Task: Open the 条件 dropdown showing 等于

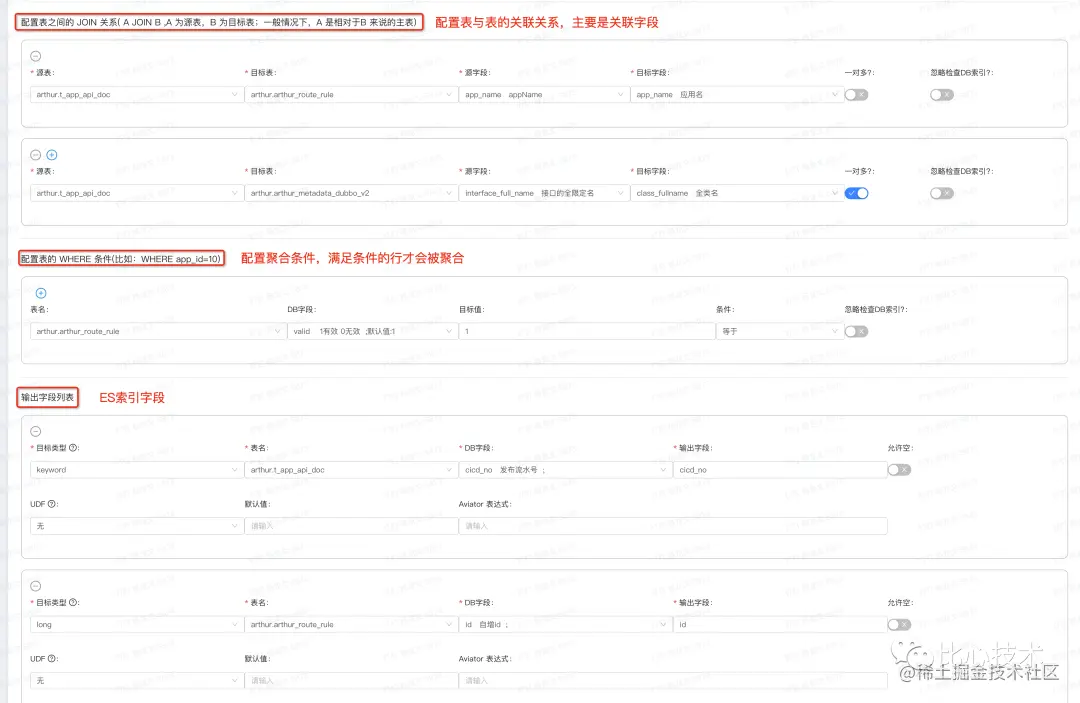Action: click(780, 332)
